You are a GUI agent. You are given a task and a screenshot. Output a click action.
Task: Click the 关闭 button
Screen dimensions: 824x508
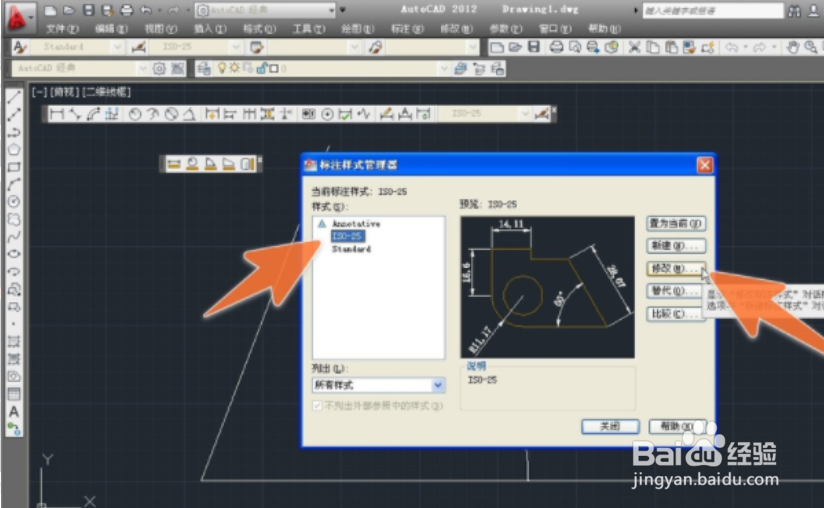pos(610,426)
